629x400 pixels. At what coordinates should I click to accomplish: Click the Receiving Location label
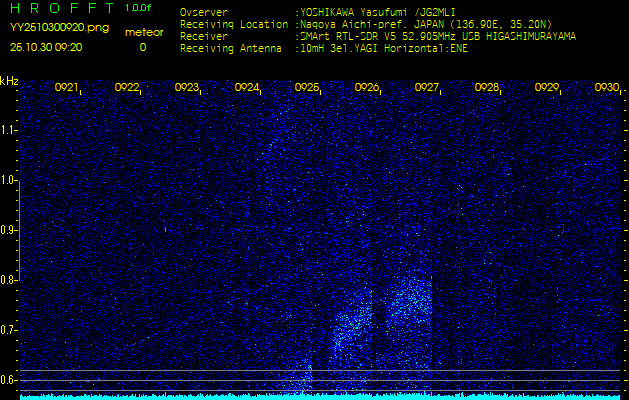(234, 24)
